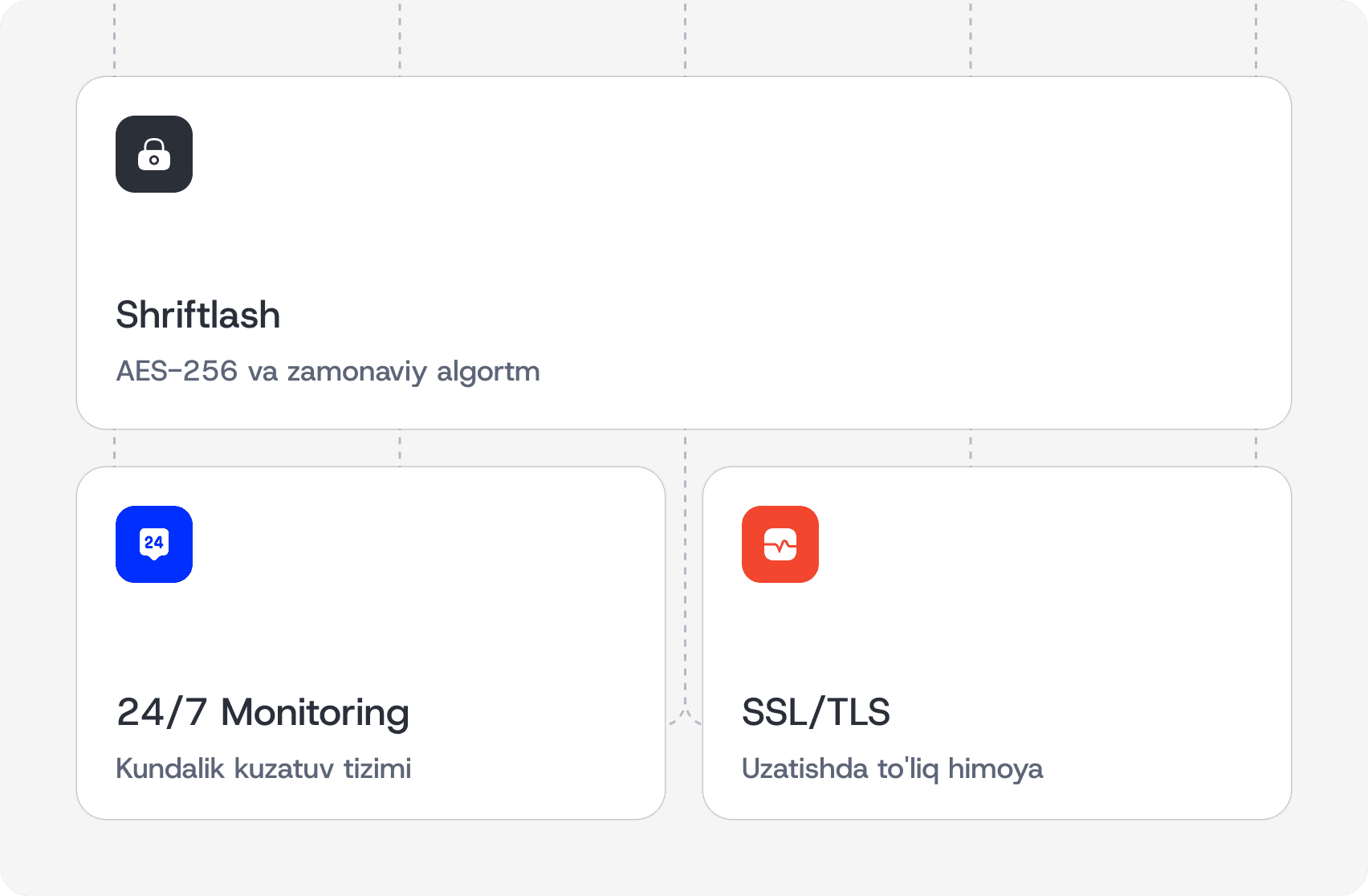1368x896 pixels.
Task: Open the Shriftlash encryption card
Action: 684,253
